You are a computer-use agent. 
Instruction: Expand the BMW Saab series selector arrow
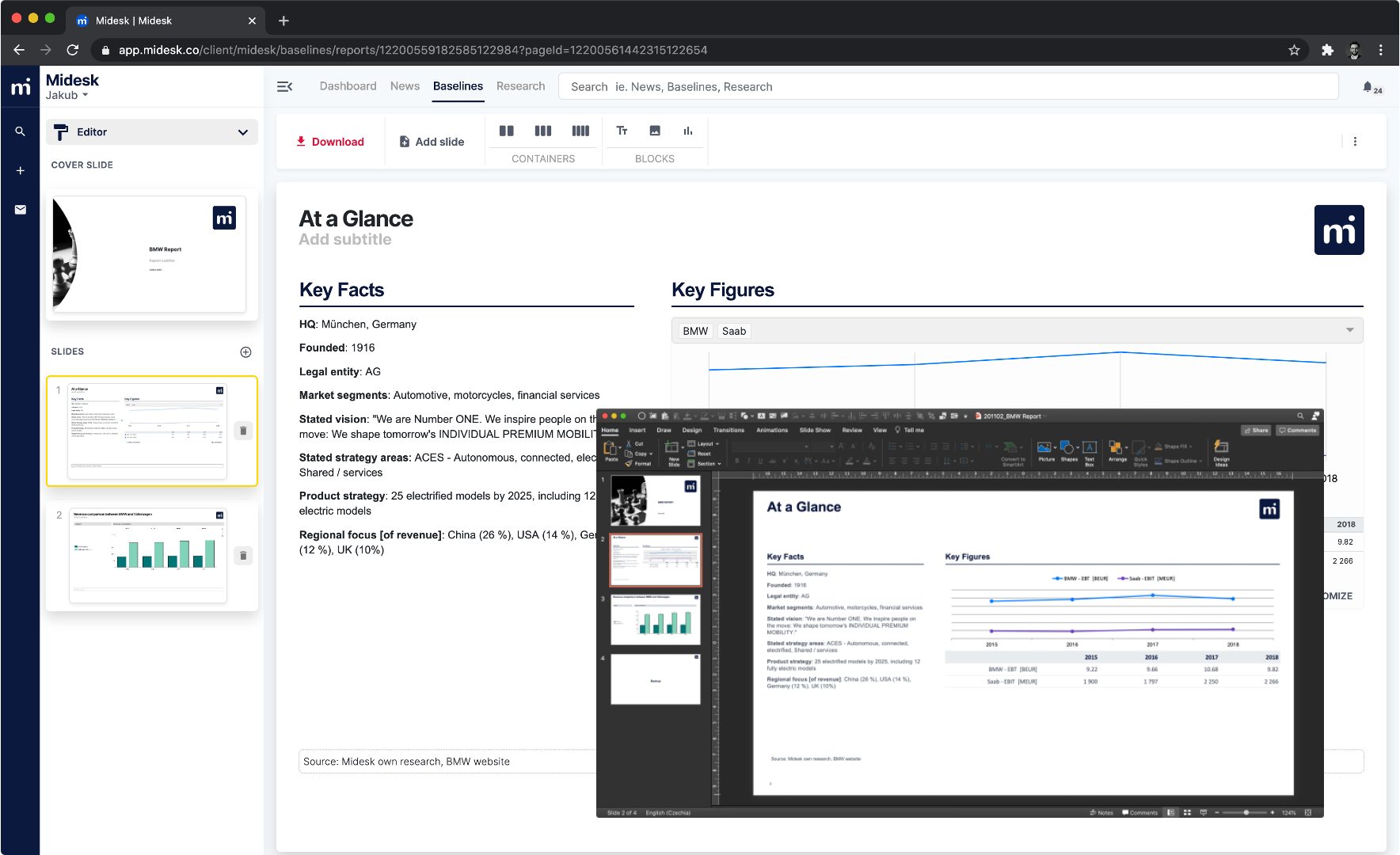pyautogui.click(x=1350, y=330)
